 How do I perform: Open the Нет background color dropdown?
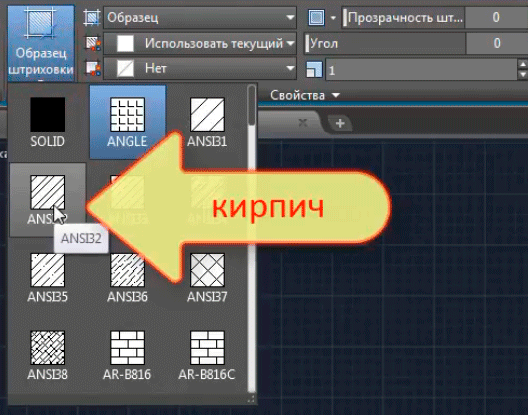pos(200,68)
